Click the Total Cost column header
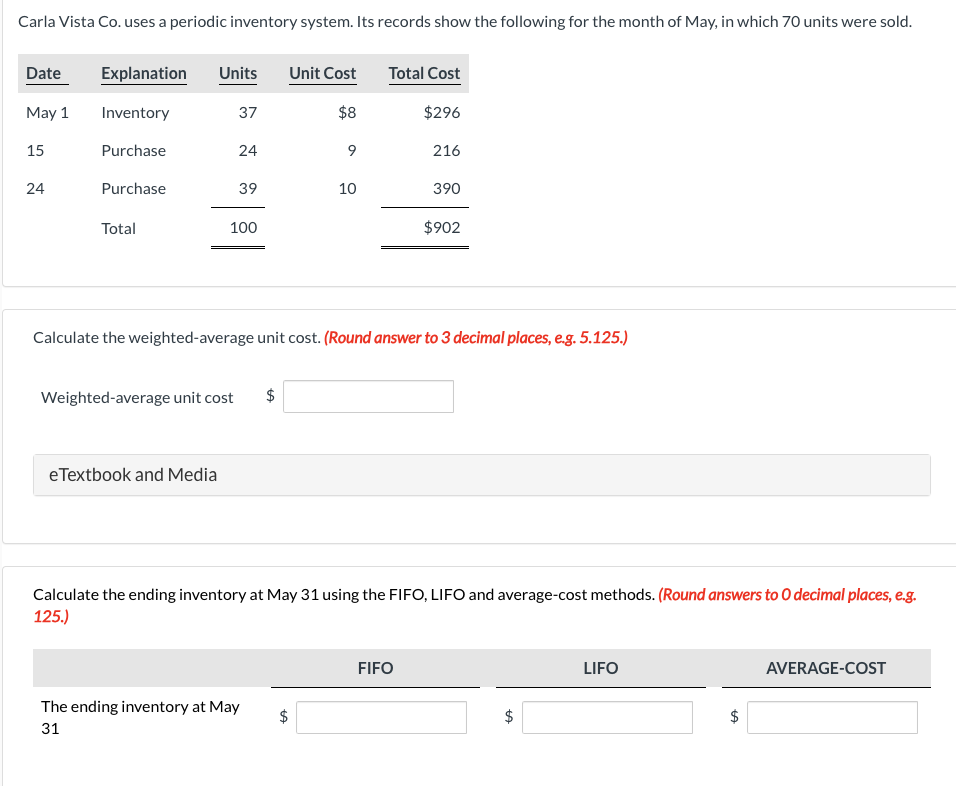 424,73
